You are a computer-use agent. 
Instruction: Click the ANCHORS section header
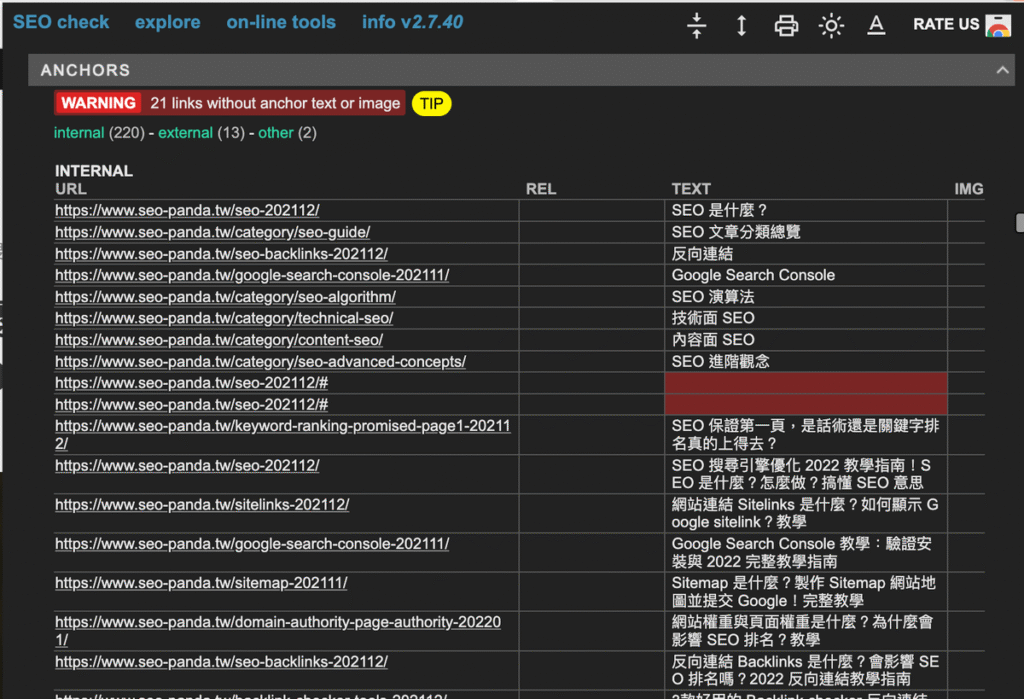(521, 70)
